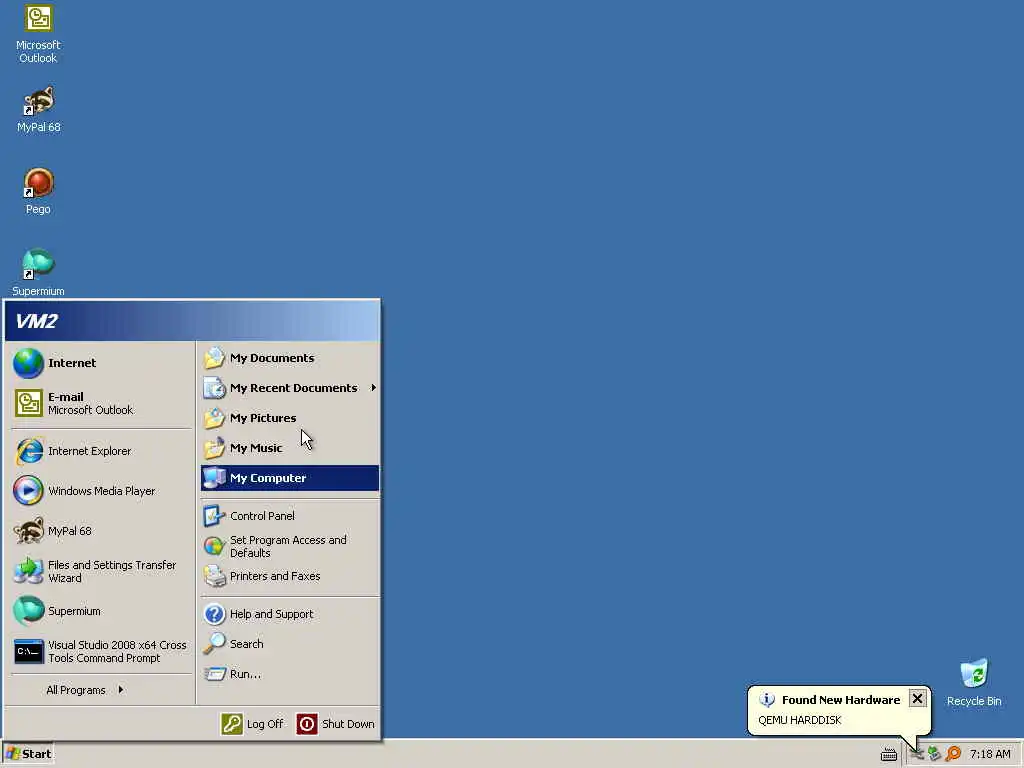Open the Microsoft Outlook desktop shortcut
Image resolution: width=1024 pixels, height=768 pixels.
[x=38, y=34]
